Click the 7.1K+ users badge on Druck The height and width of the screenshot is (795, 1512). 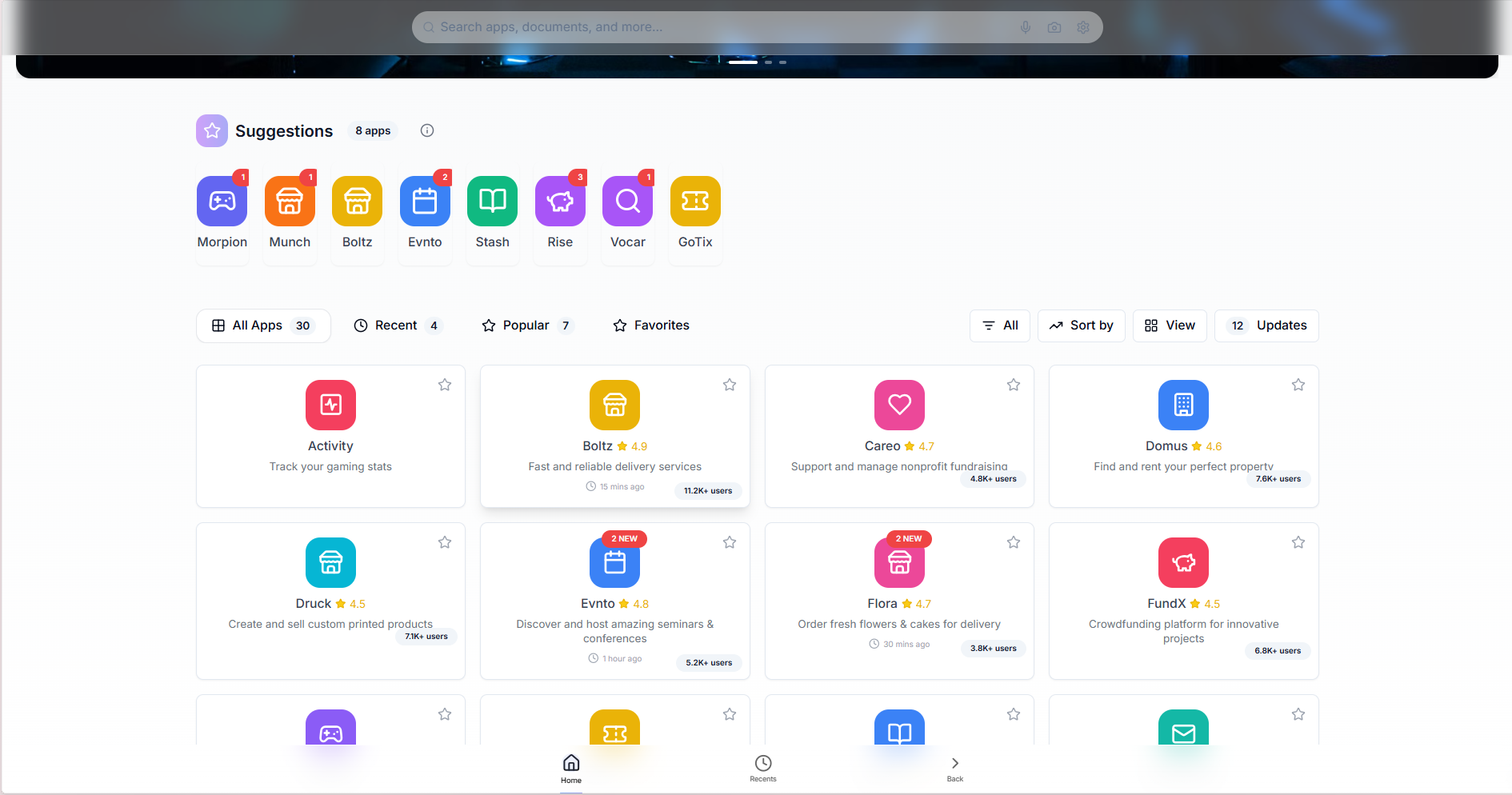[426, 637]
